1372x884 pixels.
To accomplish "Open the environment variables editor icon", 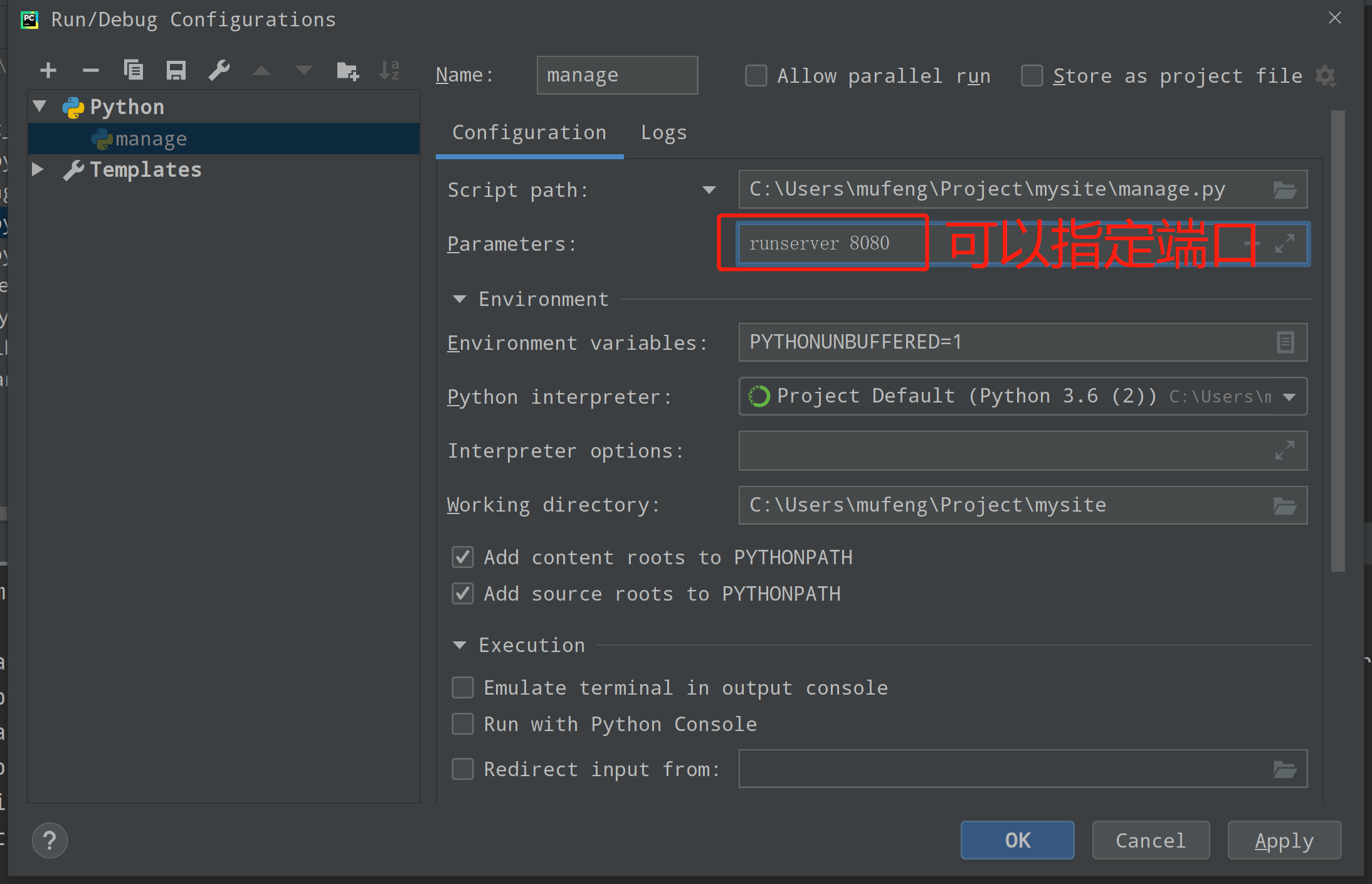I will click(x=1285, y=342).
